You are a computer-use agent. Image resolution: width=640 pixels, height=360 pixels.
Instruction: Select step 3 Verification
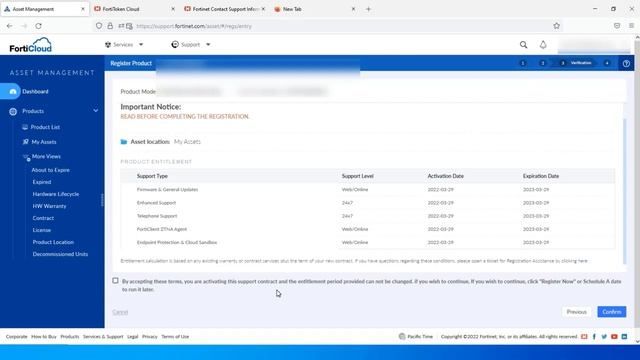pos(576,63)
